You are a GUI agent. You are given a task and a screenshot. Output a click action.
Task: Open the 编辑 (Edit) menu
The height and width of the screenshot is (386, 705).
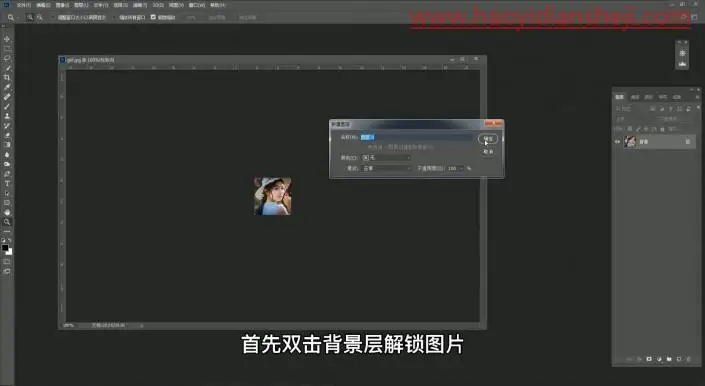pos(43,5)
